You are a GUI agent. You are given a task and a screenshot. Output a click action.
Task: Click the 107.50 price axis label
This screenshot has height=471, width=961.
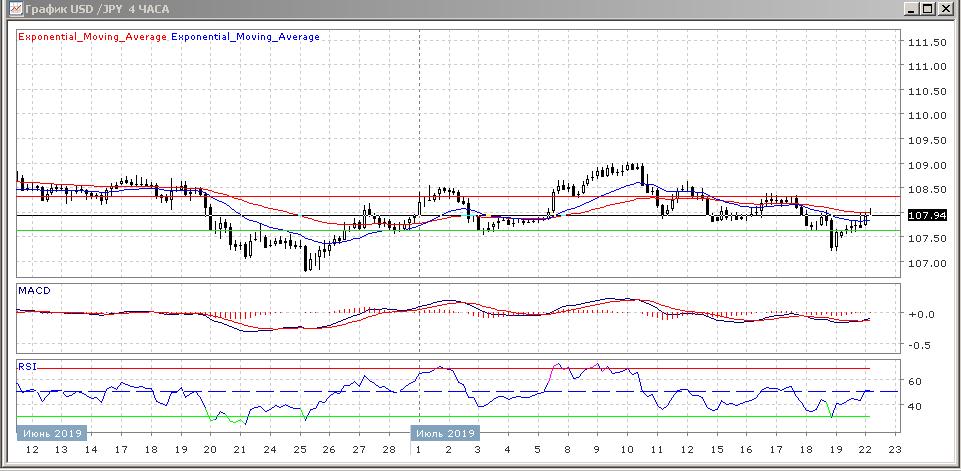point(927,238)
